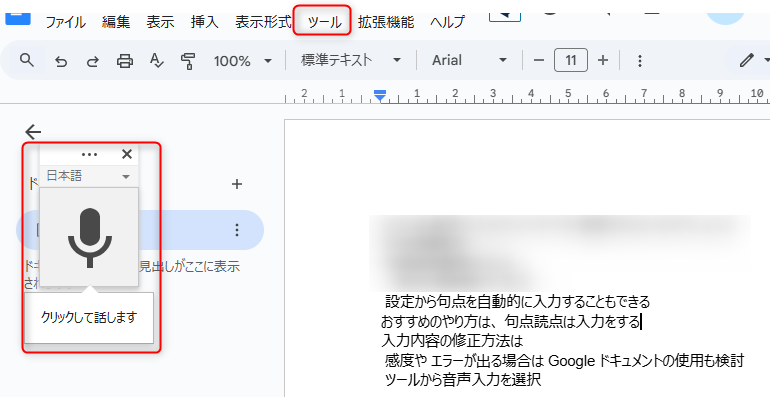Click the back arrow in the outline panel

33,132
